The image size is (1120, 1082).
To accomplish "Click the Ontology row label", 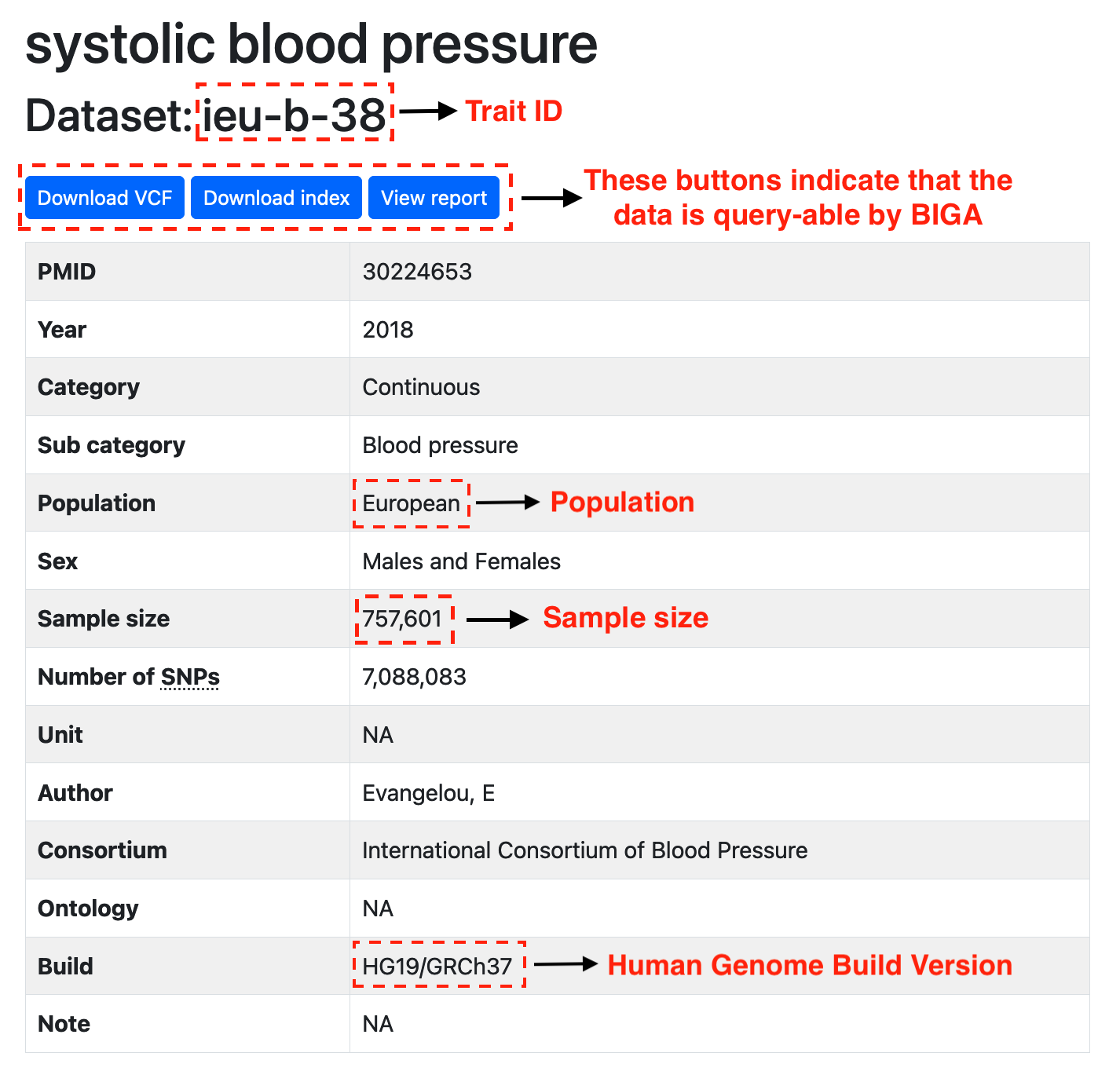I will [x=88, y=908].
